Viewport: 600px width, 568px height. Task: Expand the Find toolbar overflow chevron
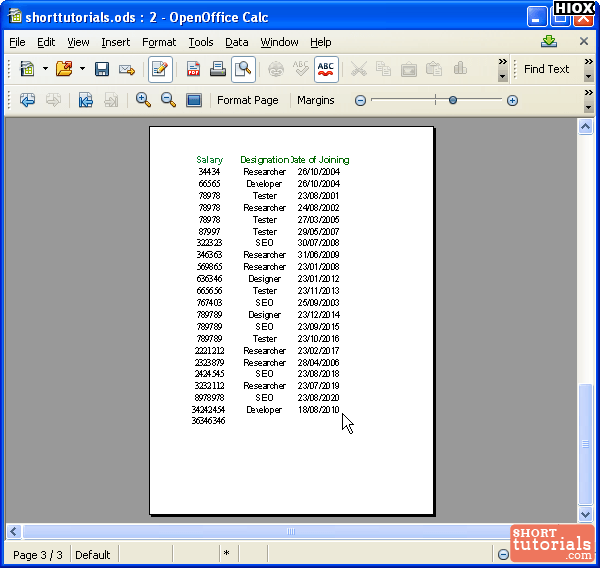[589, 62]
